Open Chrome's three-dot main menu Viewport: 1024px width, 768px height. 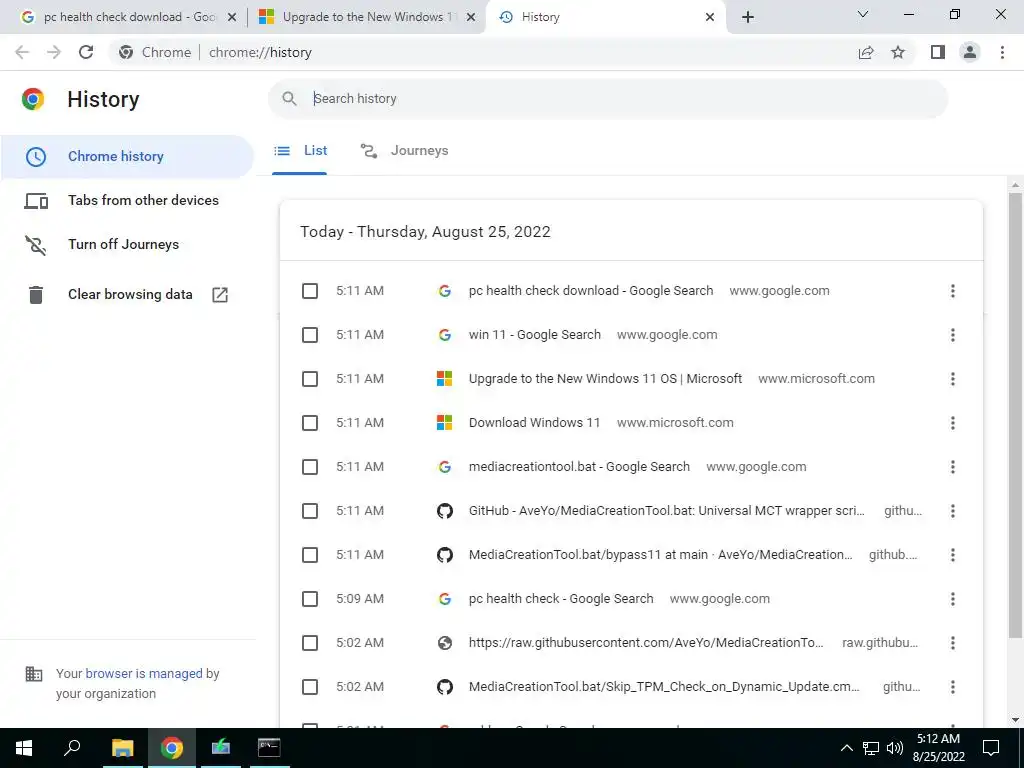pyautogui.click(x=1002, y=52)
